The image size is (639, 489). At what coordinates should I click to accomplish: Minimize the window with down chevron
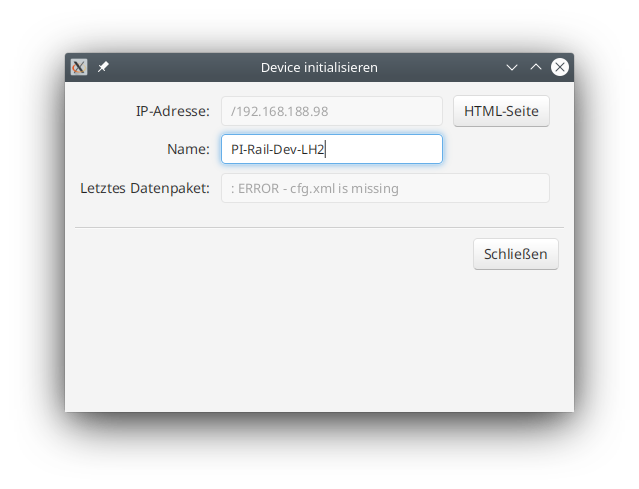(x=512, y=67)
